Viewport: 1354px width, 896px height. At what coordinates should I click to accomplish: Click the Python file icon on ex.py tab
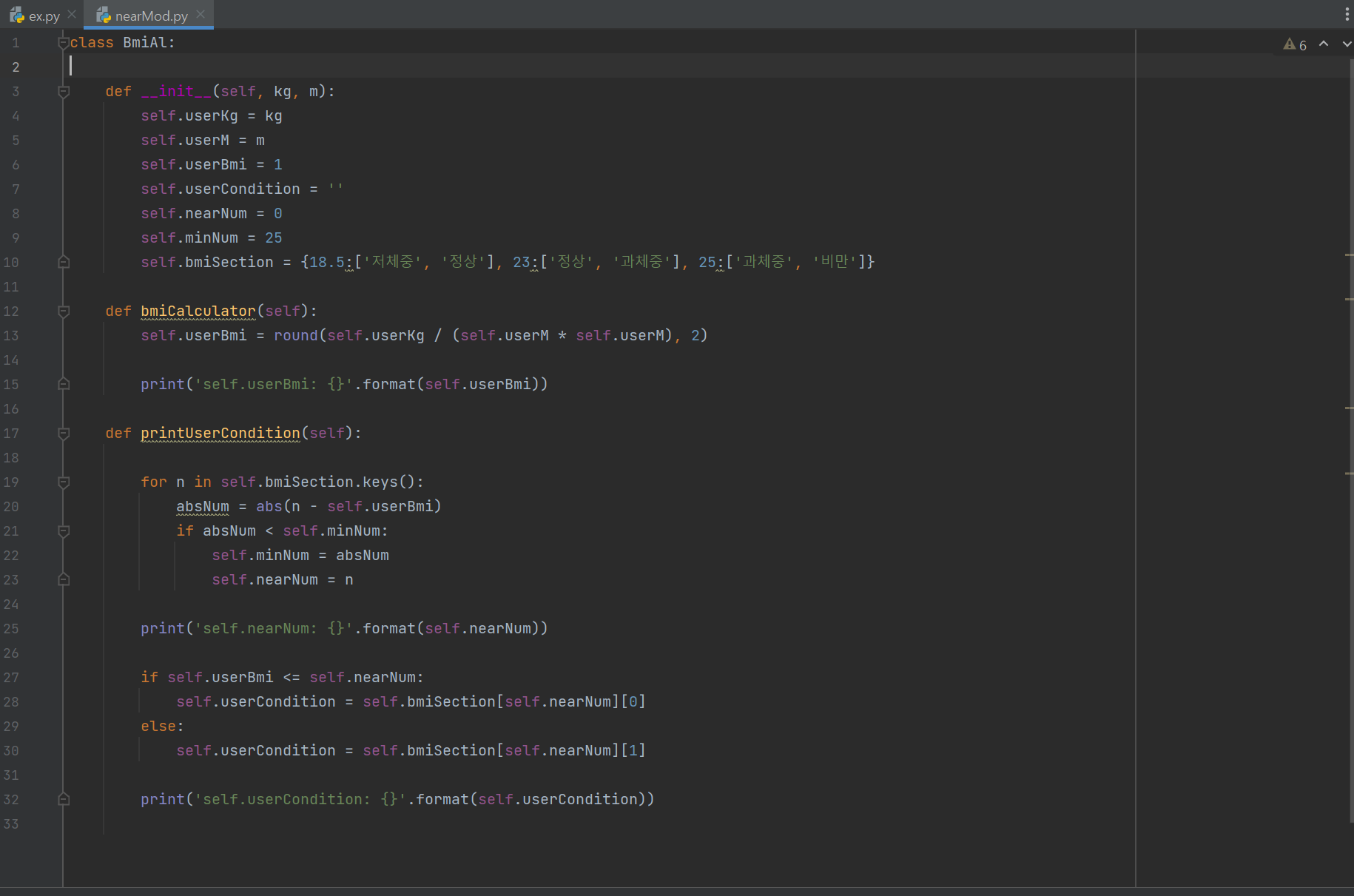click(17, 15)
